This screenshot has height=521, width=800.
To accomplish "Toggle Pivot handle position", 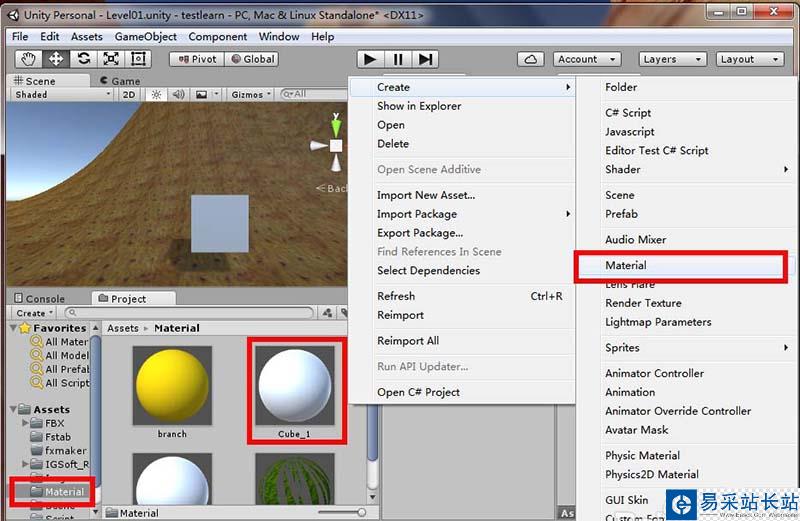I will (197, 59).
